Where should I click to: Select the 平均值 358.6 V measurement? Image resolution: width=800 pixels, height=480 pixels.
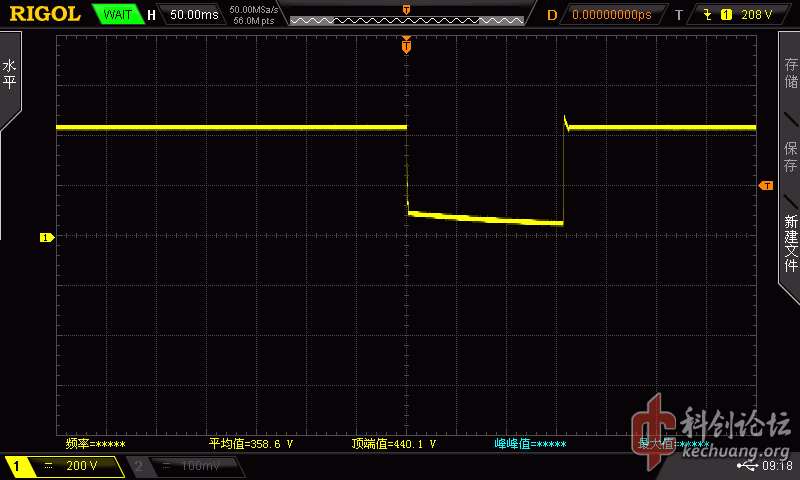(250, 443)
